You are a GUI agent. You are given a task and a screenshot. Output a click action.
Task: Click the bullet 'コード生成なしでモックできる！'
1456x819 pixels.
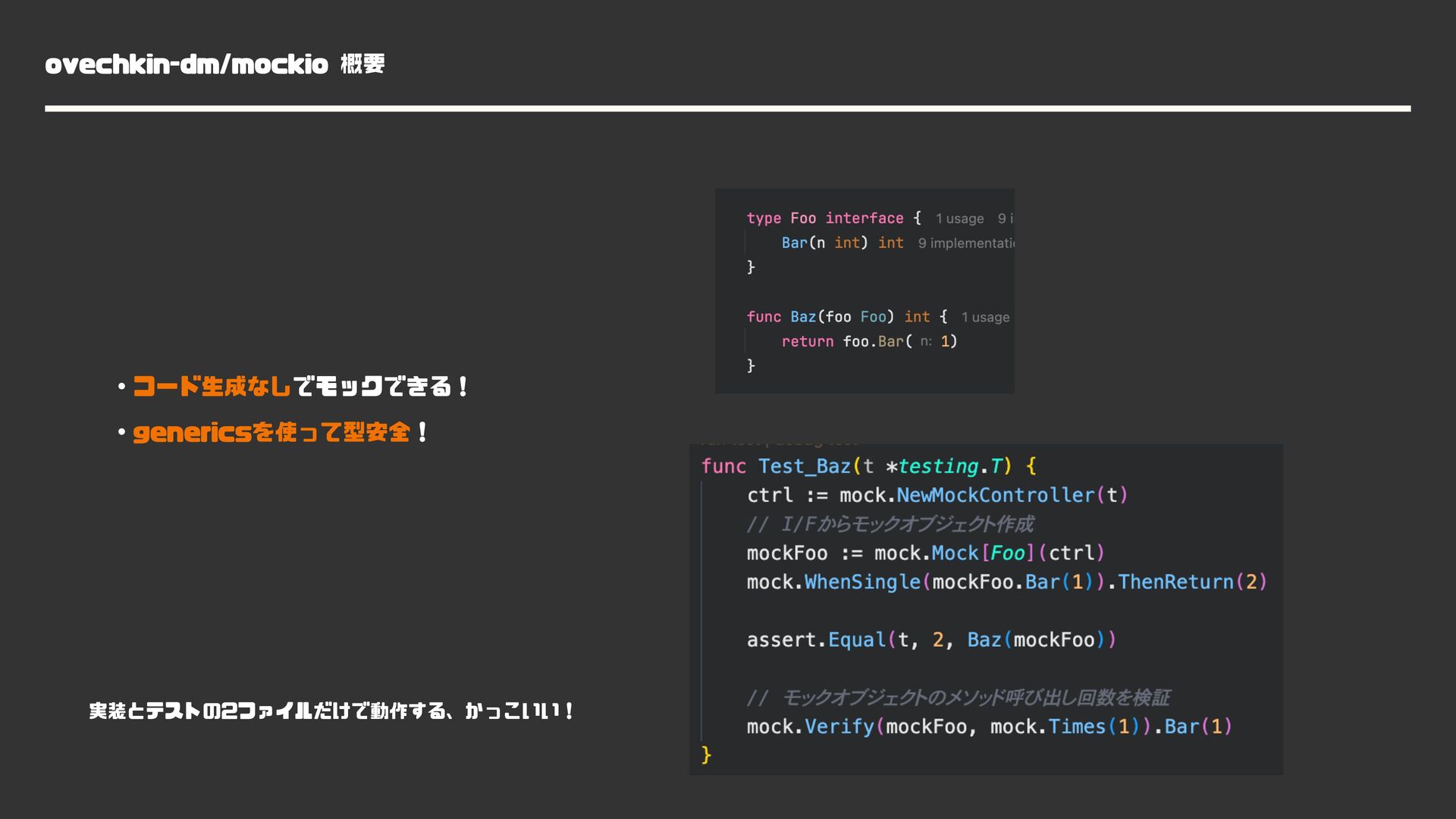(301, 387)
